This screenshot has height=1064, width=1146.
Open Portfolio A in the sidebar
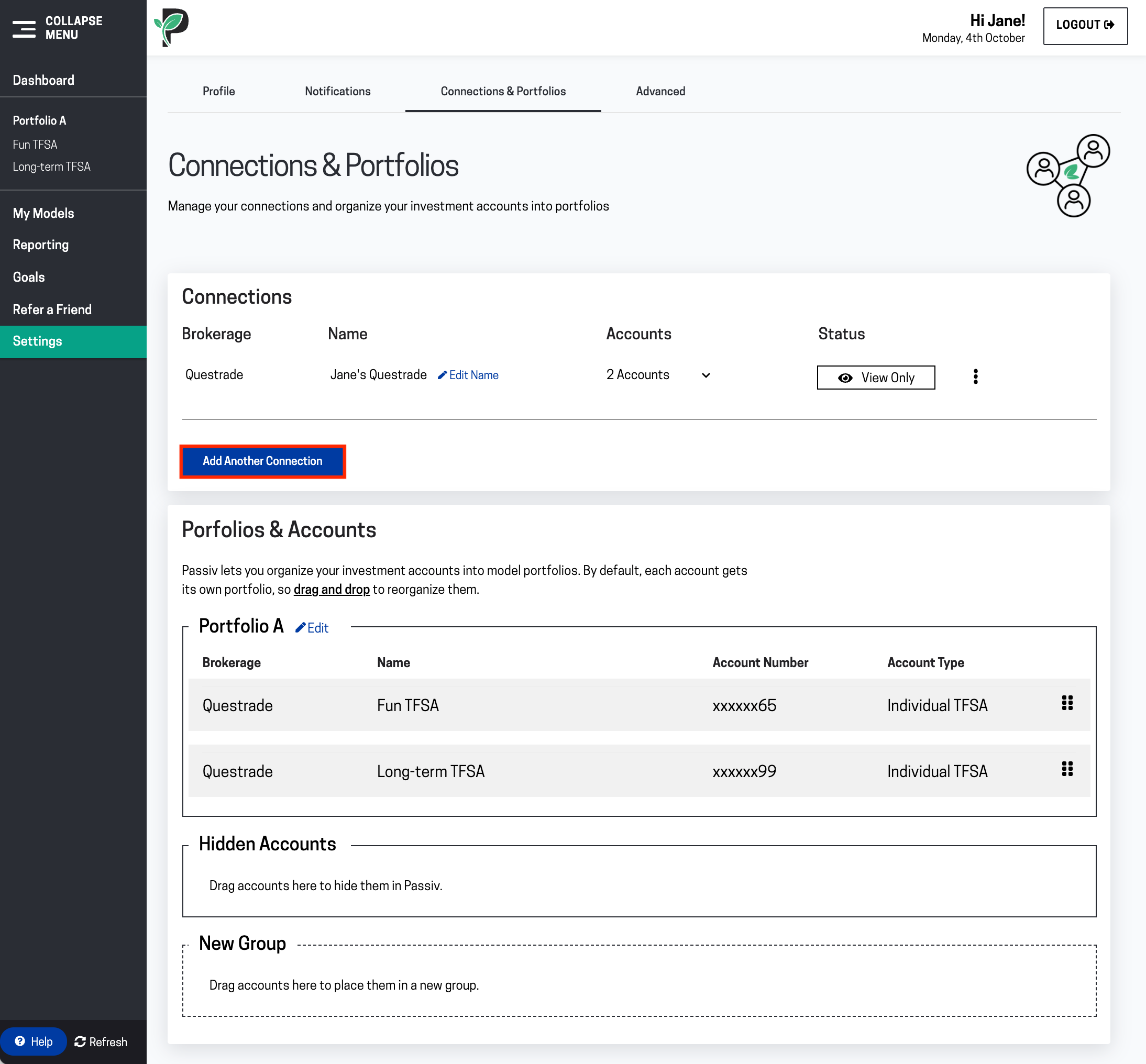pyautogui.click(x=39, y=120)
